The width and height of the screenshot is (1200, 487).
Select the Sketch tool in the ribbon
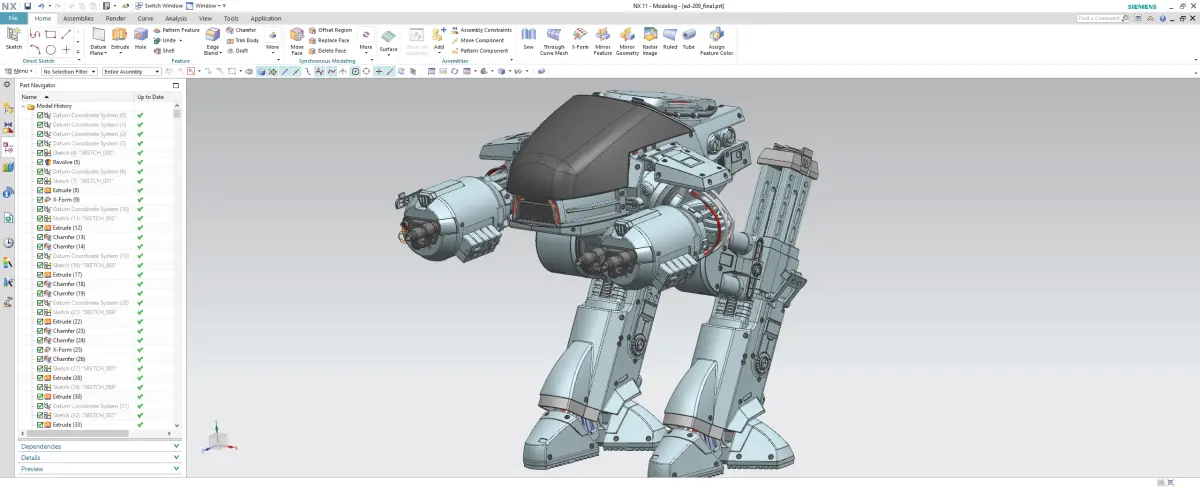pyautogui.click(x=14, y=39)
